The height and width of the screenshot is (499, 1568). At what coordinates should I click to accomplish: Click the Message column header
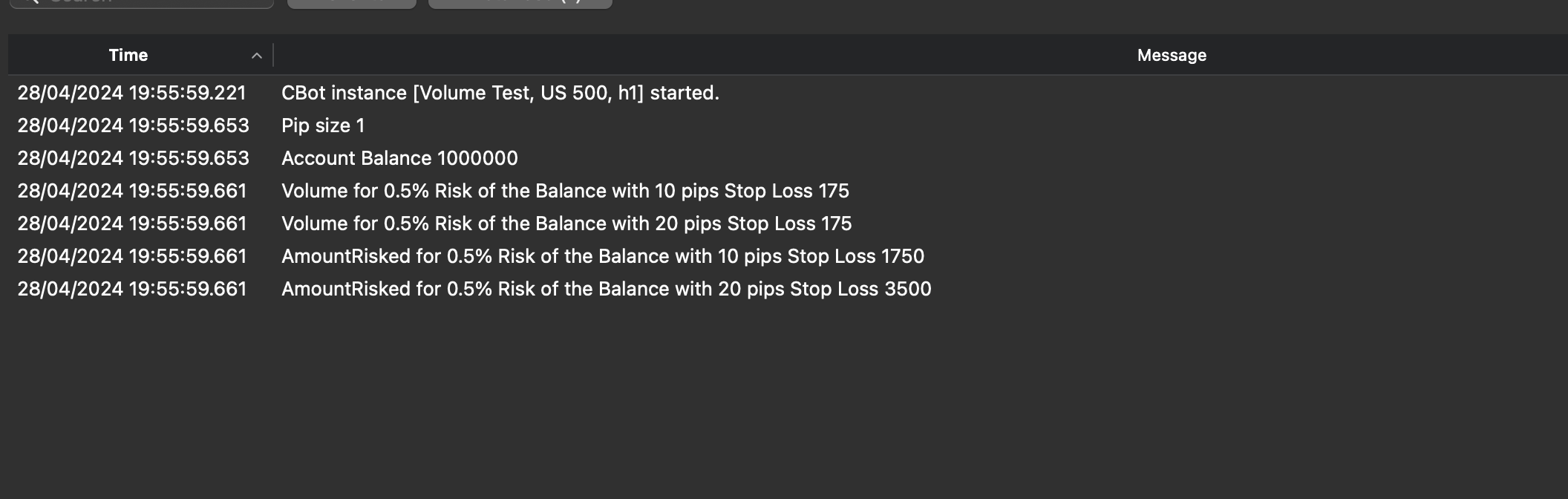[x=1172, y=55]
